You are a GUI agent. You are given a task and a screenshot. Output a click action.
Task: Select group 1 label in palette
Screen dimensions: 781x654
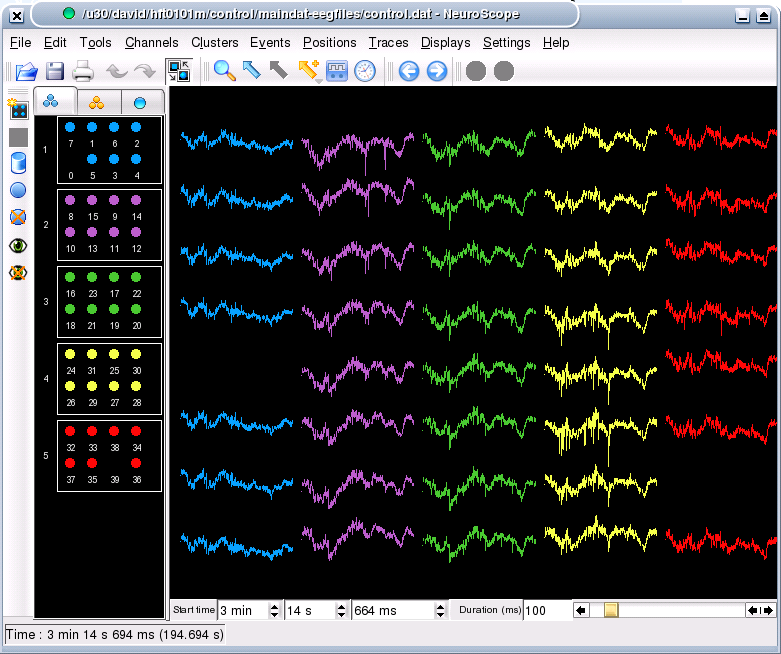point(46,149)
